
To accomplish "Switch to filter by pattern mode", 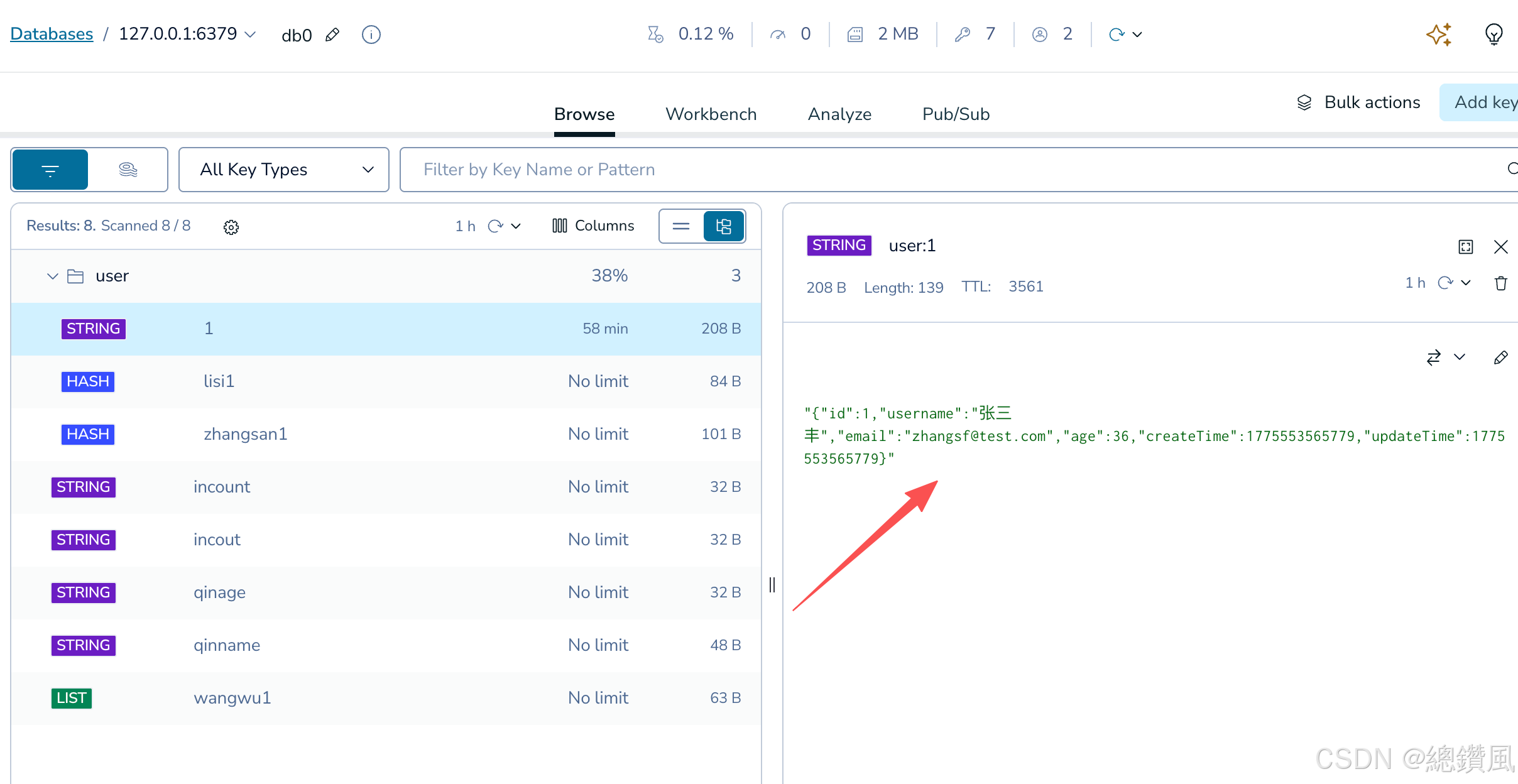I will point(50,170).
